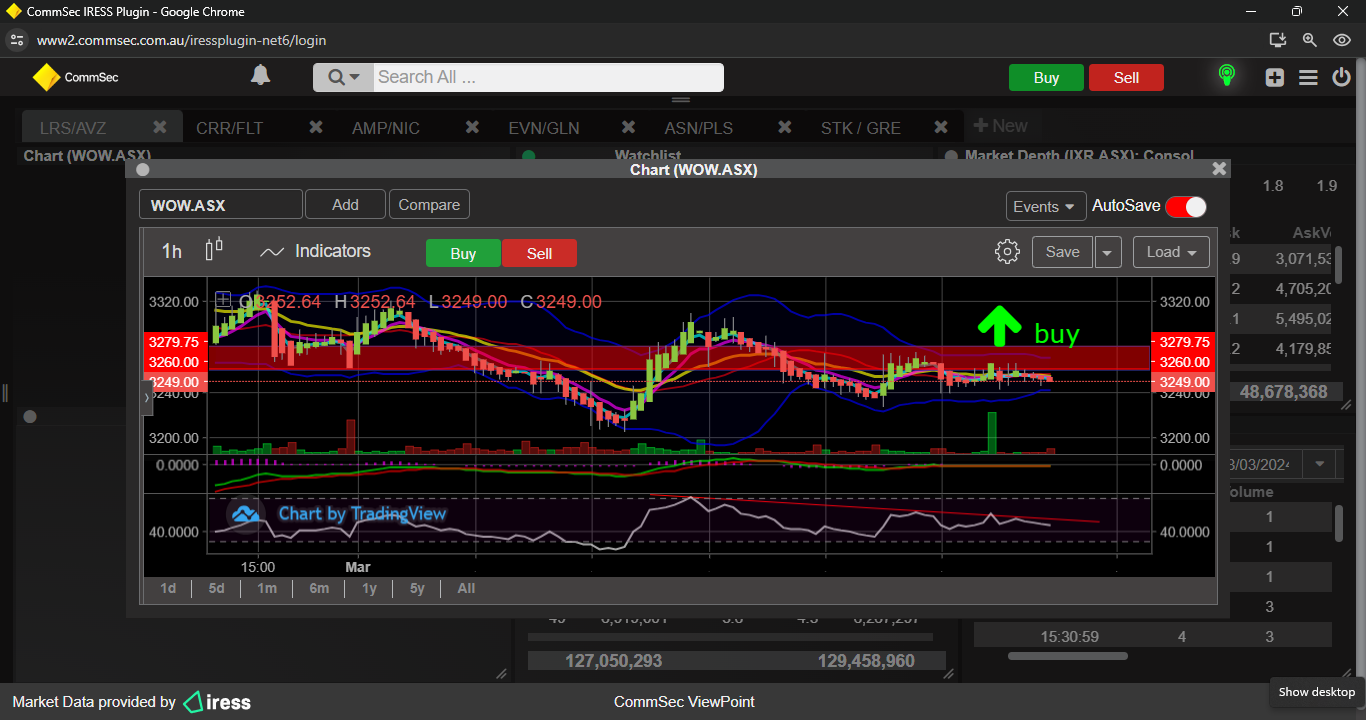
Task: Close the STK / GRE tab
Action: 941,127
